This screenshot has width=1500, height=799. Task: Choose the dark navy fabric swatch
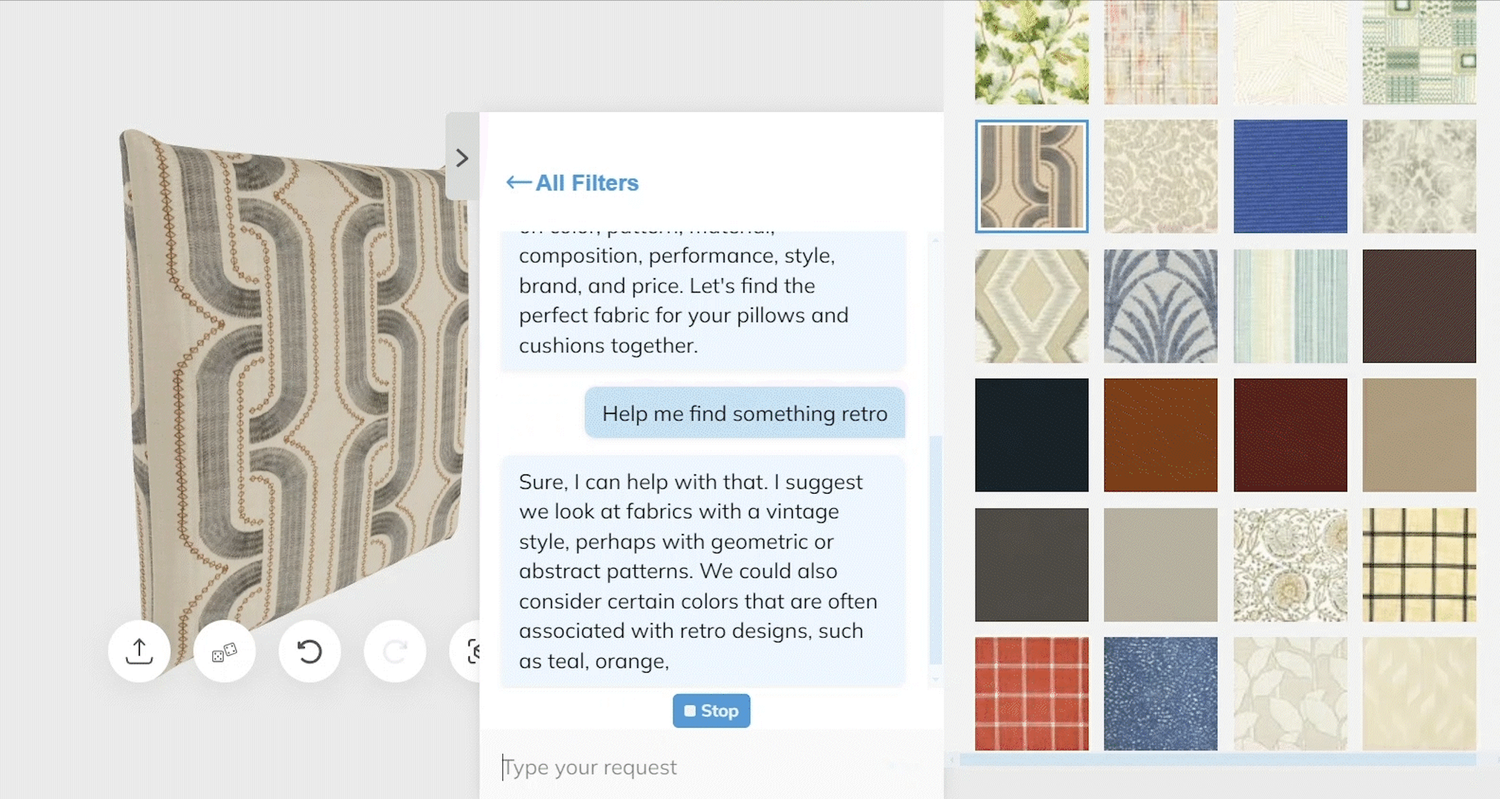pos(1032,435)
